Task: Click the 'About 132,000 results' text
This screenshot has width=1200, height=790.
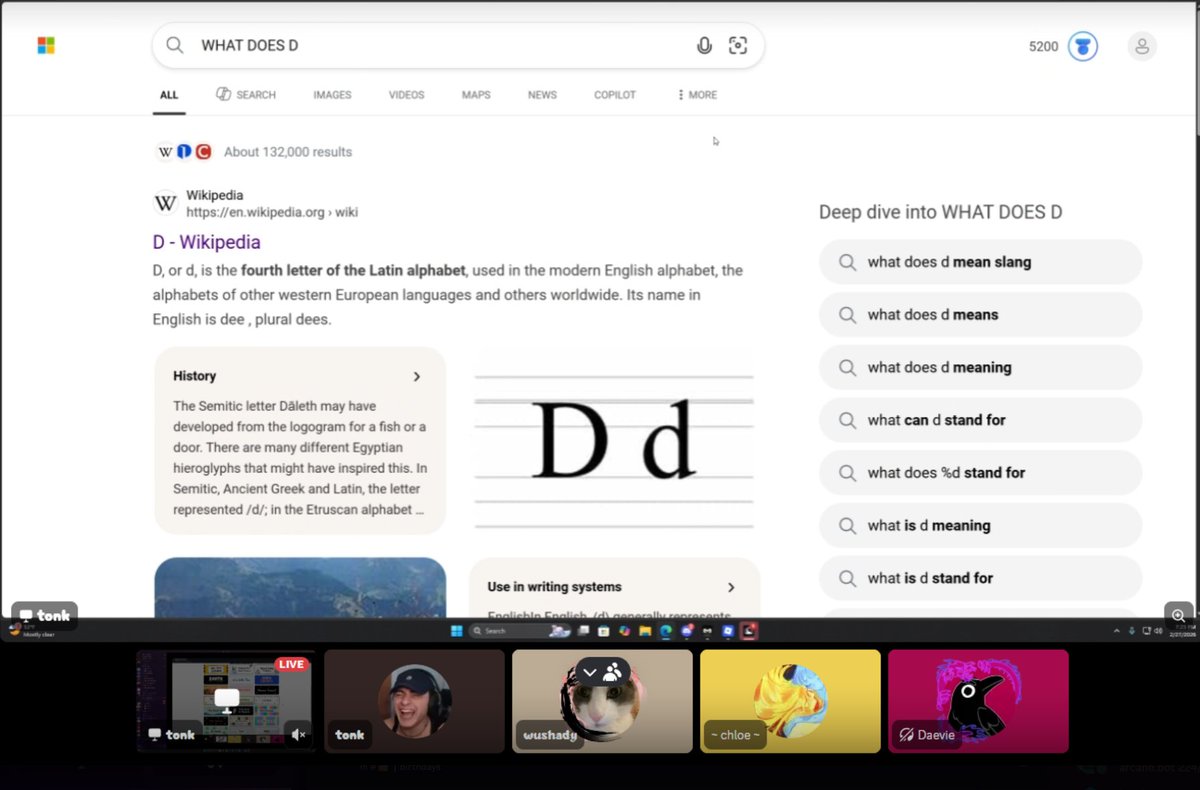Action: pyautogui.click(x=288, y=152)
